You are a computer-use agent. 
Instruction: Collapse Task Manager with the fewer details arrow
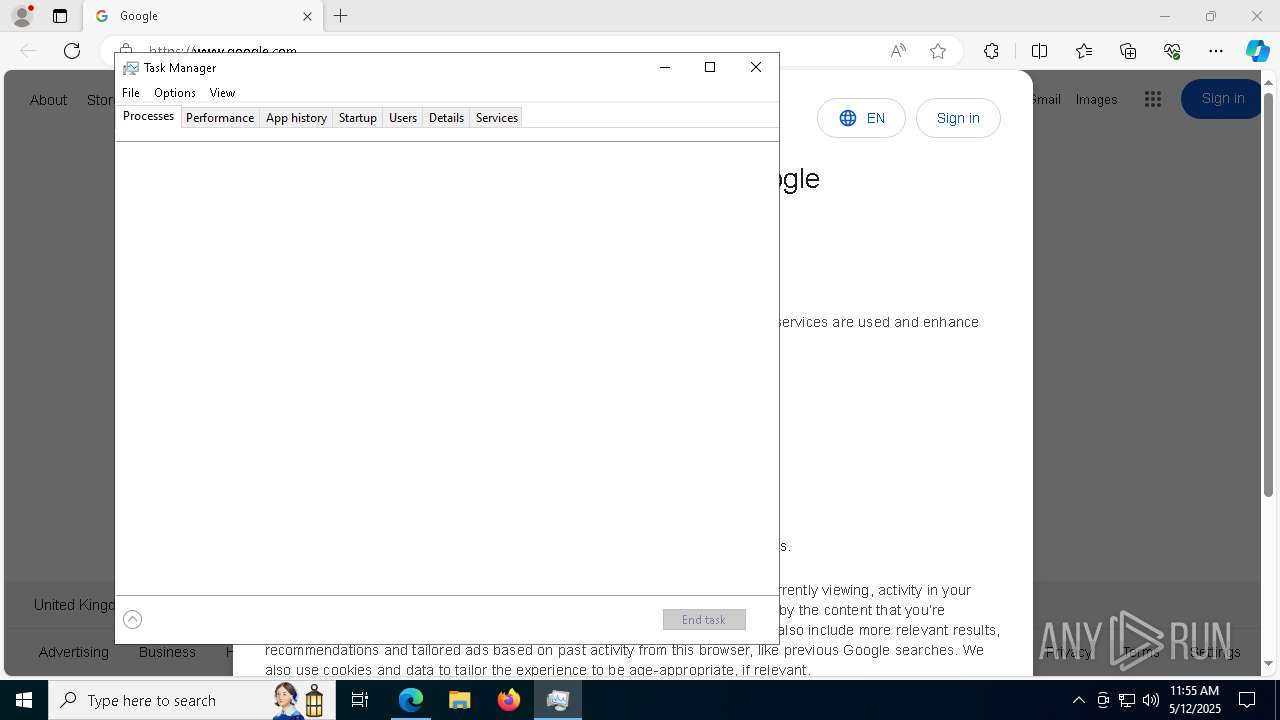132,620
